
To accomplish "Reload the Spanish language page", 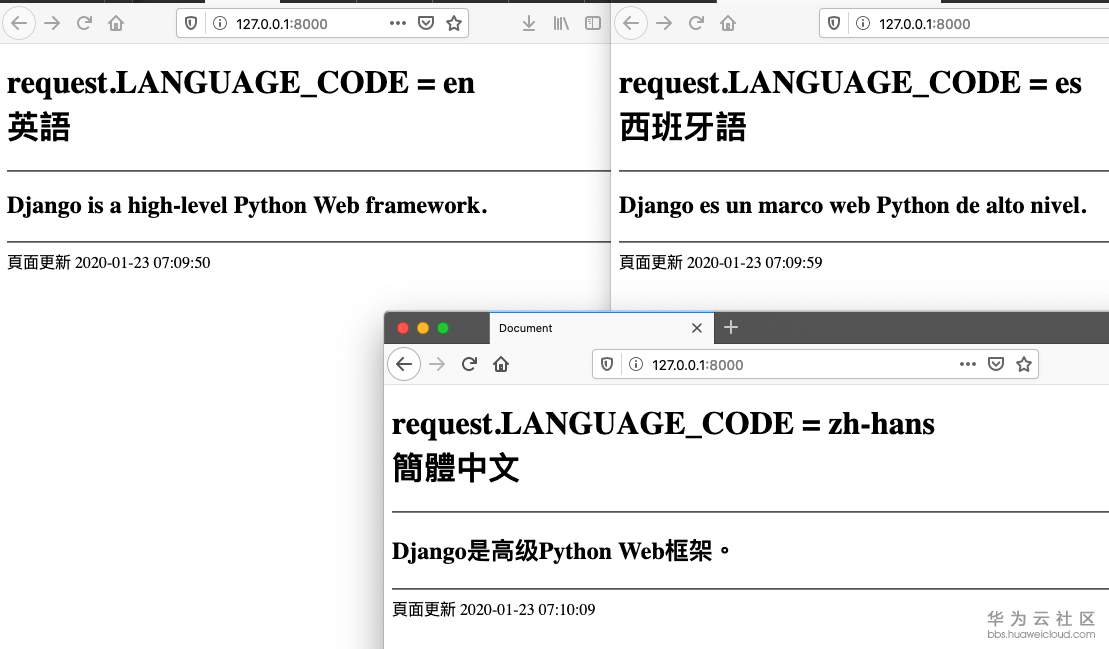I will [696, 23].
